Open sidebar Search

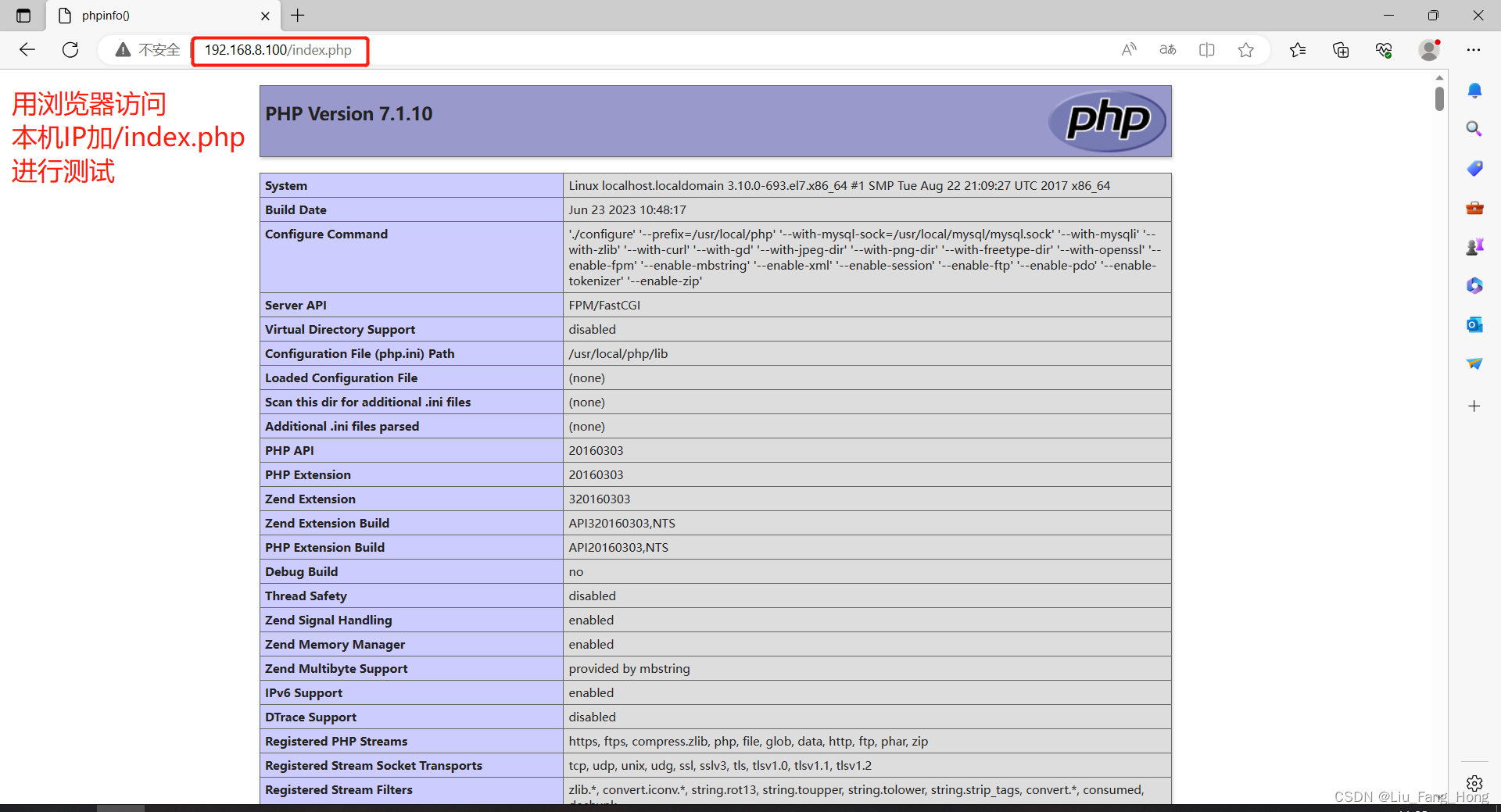1474,129
